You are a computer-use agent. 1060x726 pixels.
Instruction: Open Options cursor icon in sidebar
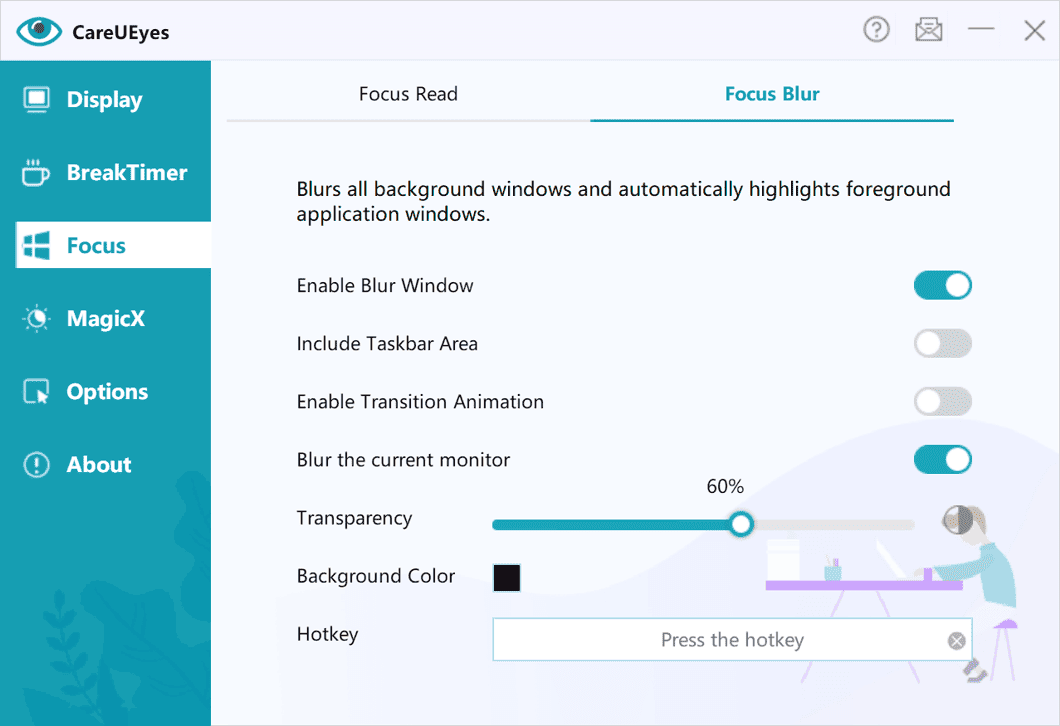pos(37,391)
